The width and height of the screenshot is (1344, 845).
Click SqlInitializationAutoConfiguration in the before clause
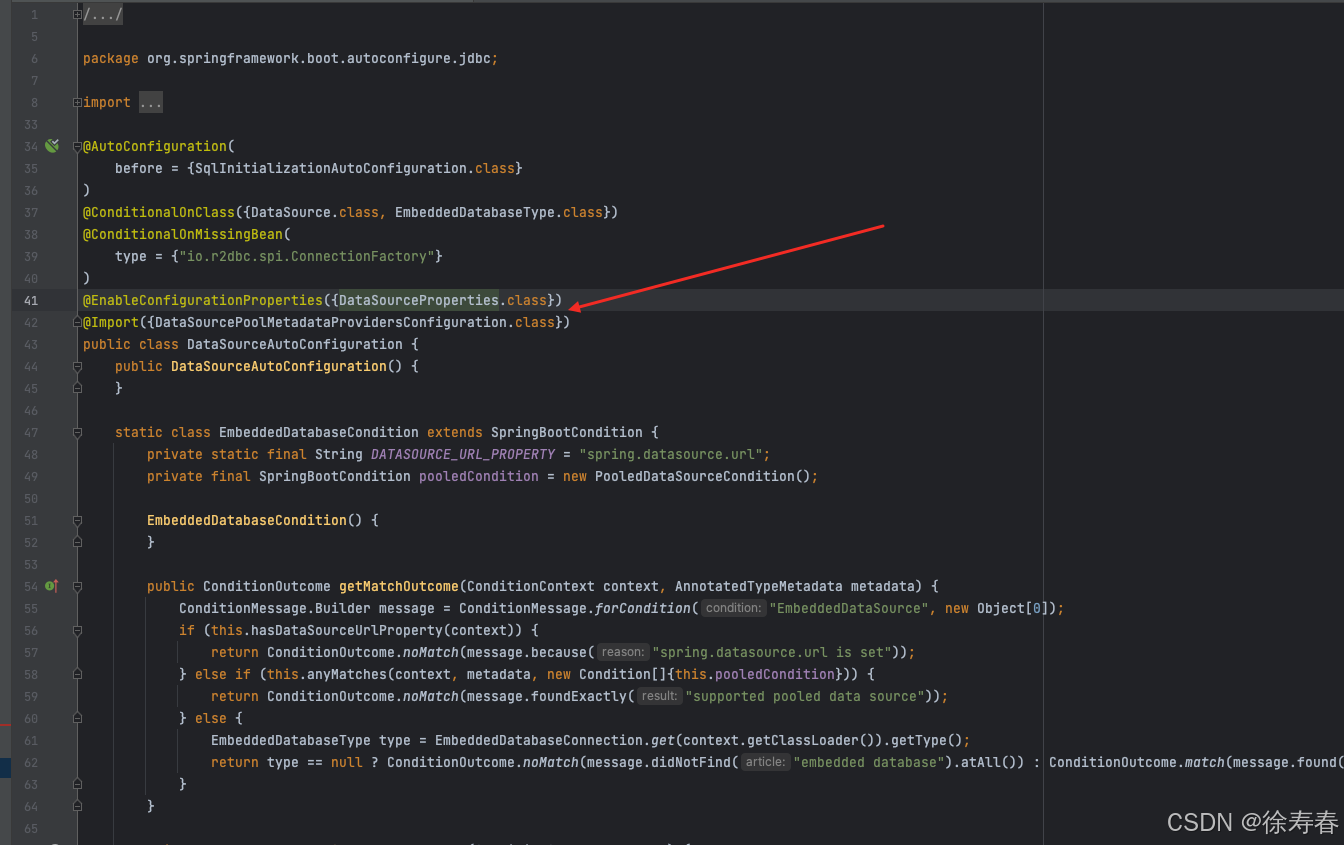[331, 168]
